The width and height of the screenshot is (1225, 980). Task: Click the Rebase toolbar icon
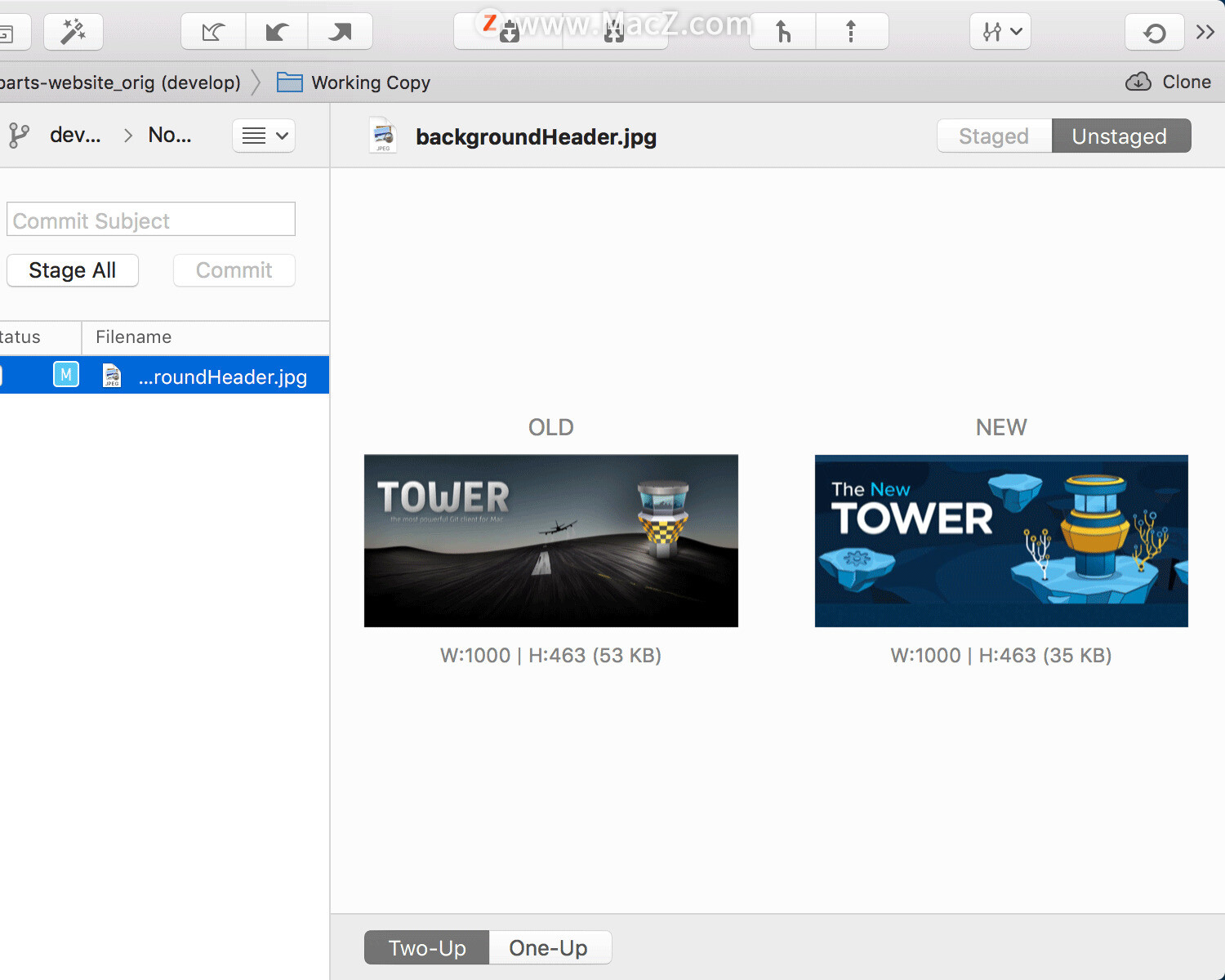click(851, 32)
